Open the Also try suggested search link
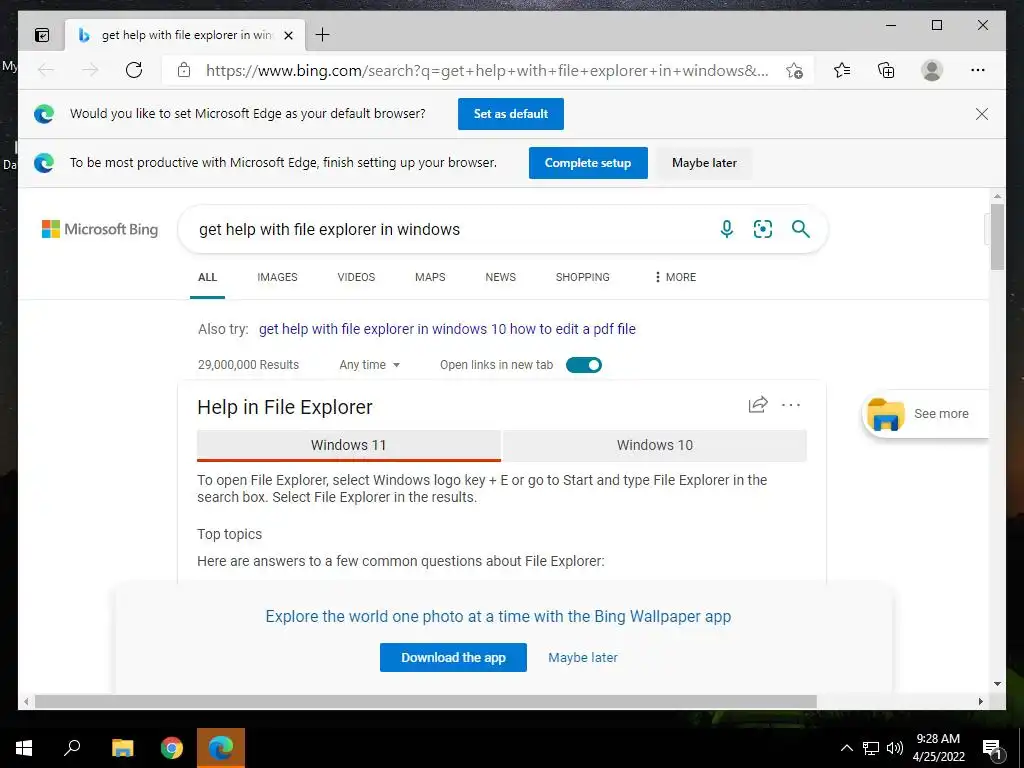 [x=447, y=329]
